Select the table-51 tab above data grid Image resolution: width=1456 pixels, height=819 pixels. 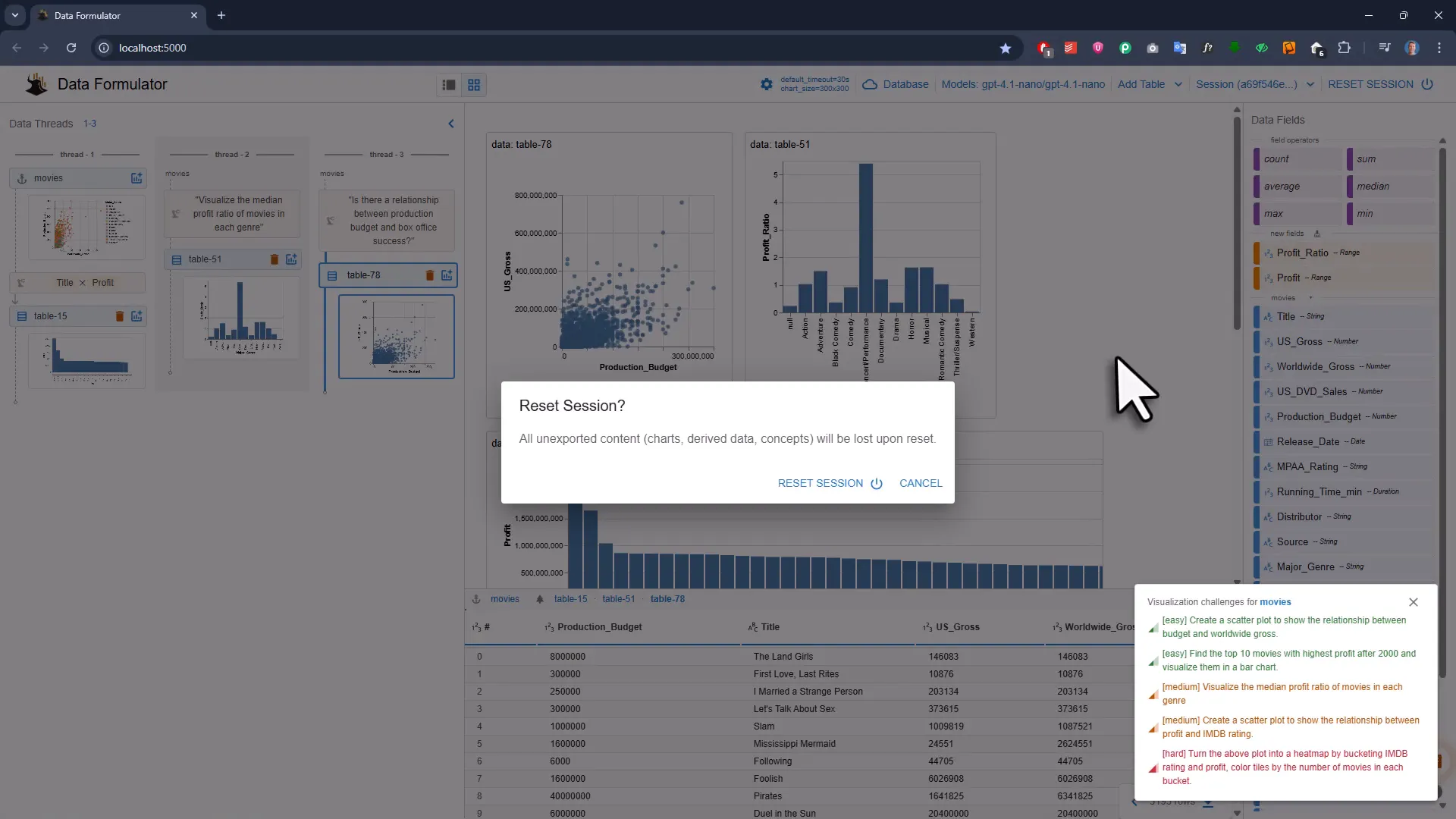pyautogui.click(x=618, y=599)
